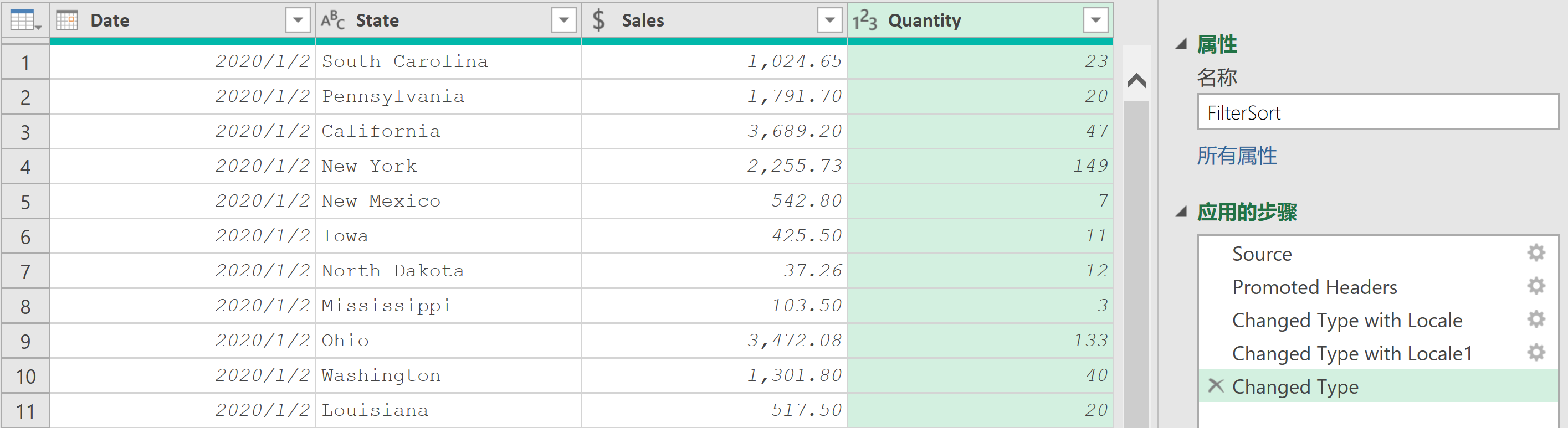The image size is (1568, 428).
Task: Click the Louisiana cell
Action: tap(448, 410)
